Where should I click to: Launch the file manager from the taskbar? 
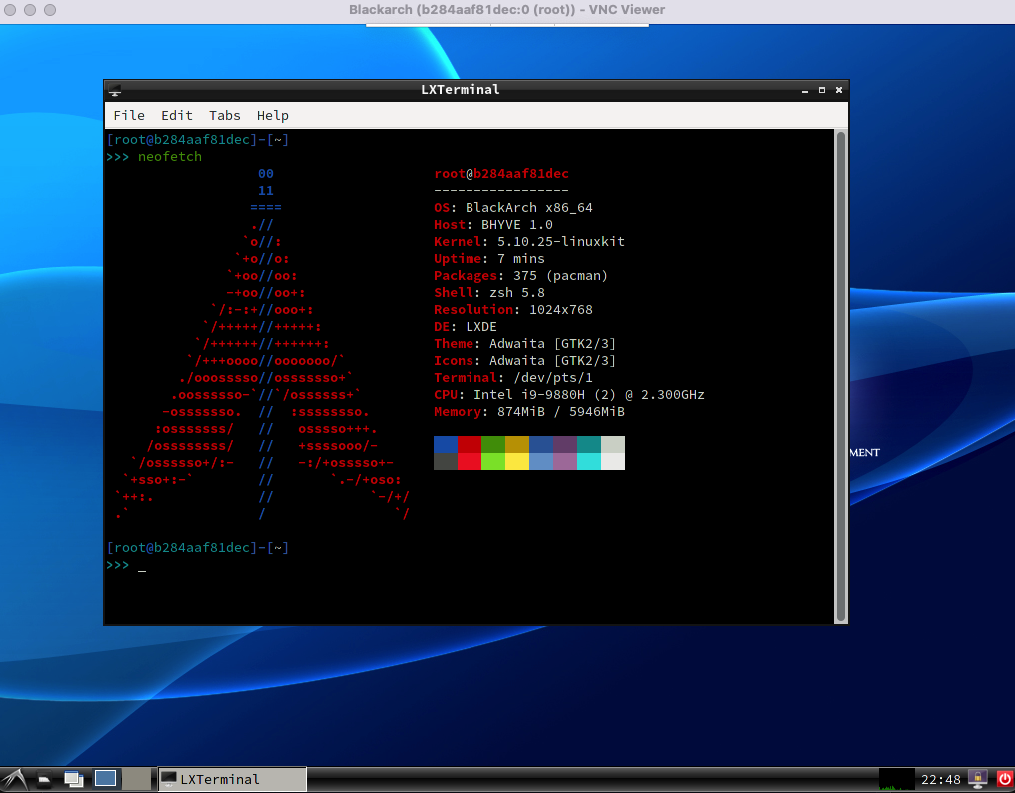[44, 779]
